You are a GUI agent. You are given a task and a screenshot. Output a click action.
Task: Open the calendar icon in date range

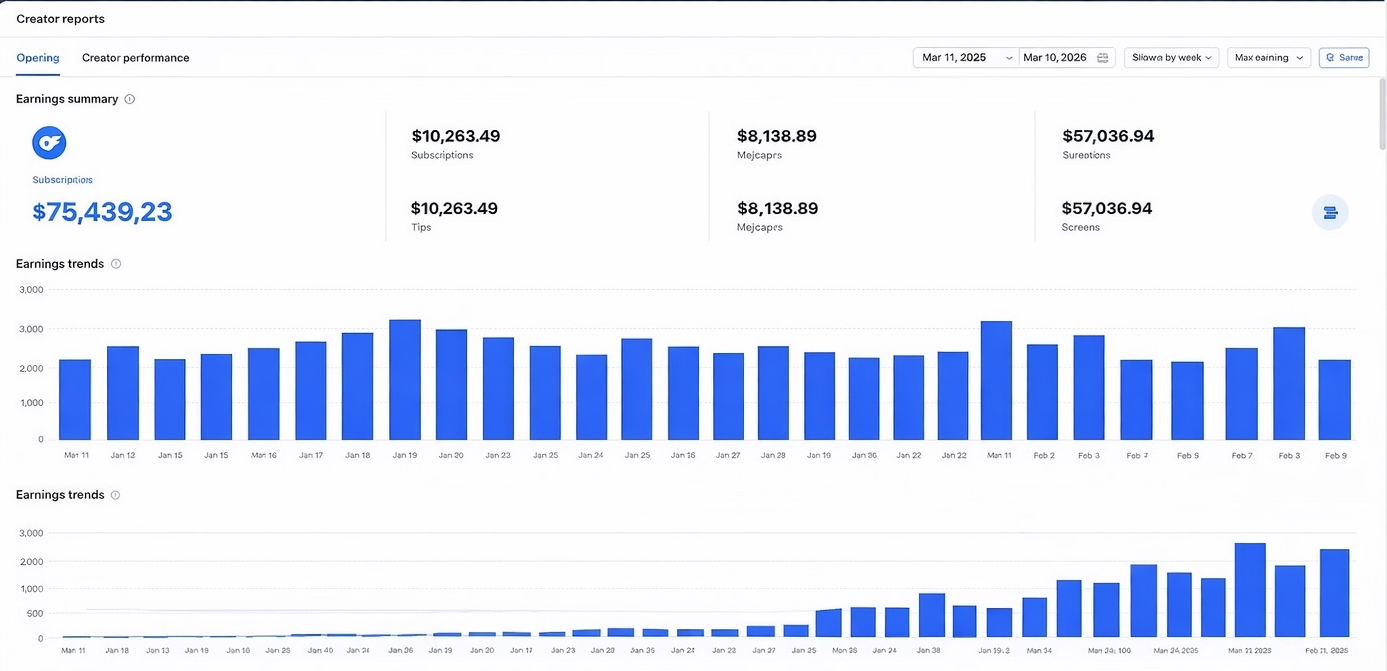point(1102,58)
